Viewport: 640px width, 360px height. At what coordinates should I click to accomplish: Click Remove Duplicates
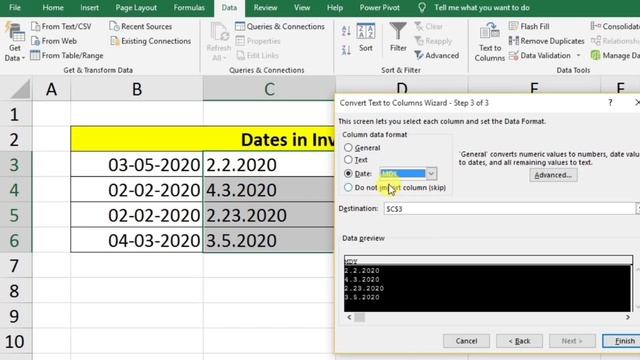point(547,41)
